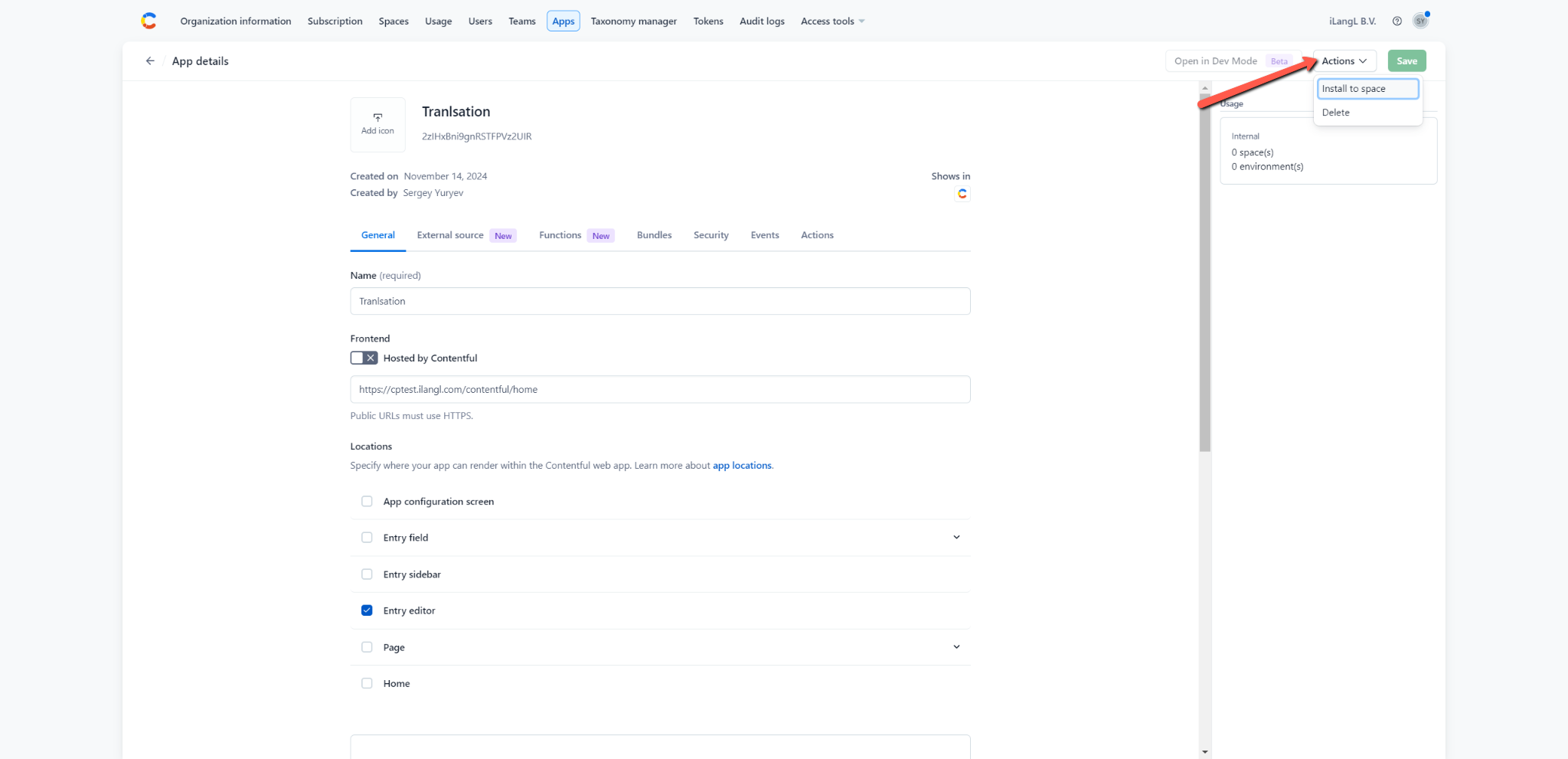Click the Contentful logo icon
The width and height of the screenshot is (1568, 759).
pos(149,21)
